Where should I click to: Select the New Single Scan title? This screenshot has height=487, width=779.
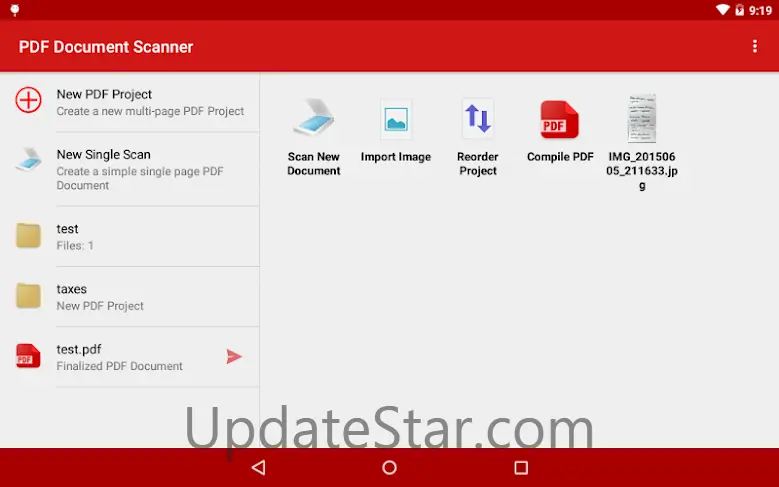(103, 155)
